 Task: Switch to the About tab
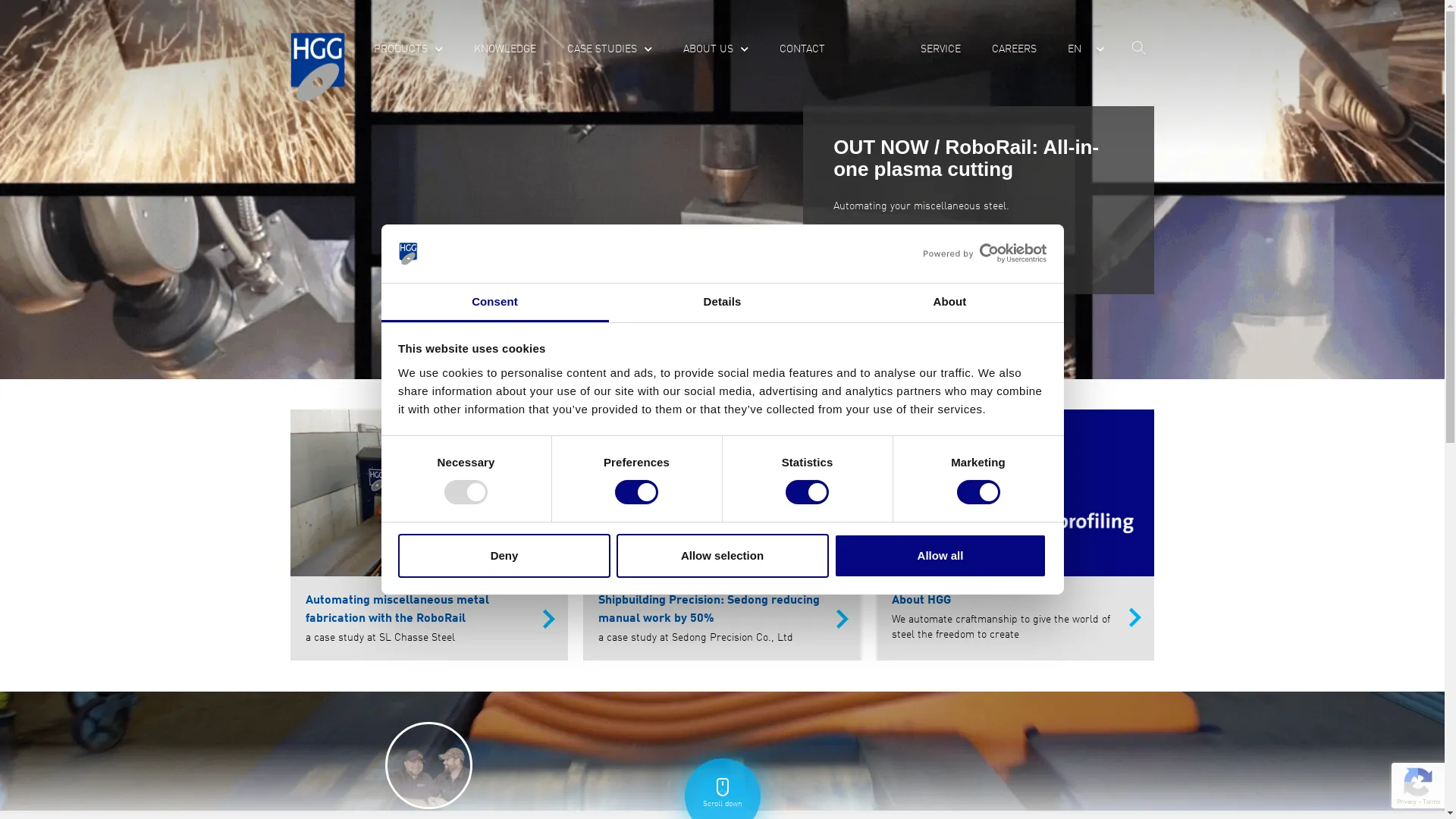tap(949, 302)
